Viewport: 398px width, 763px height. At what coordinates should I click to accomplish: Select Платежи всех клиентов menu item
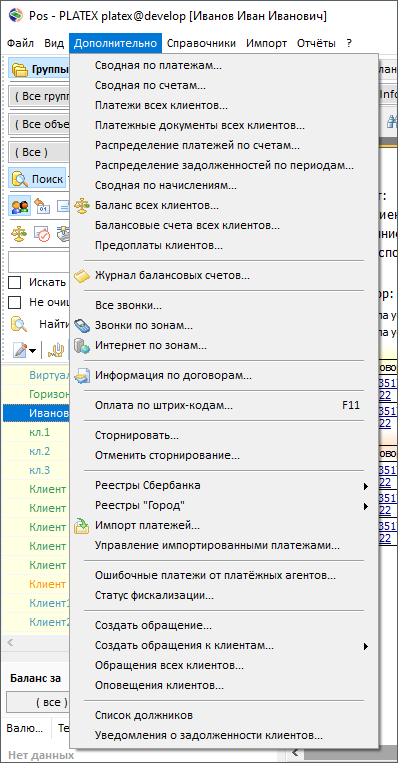(224, 106)
